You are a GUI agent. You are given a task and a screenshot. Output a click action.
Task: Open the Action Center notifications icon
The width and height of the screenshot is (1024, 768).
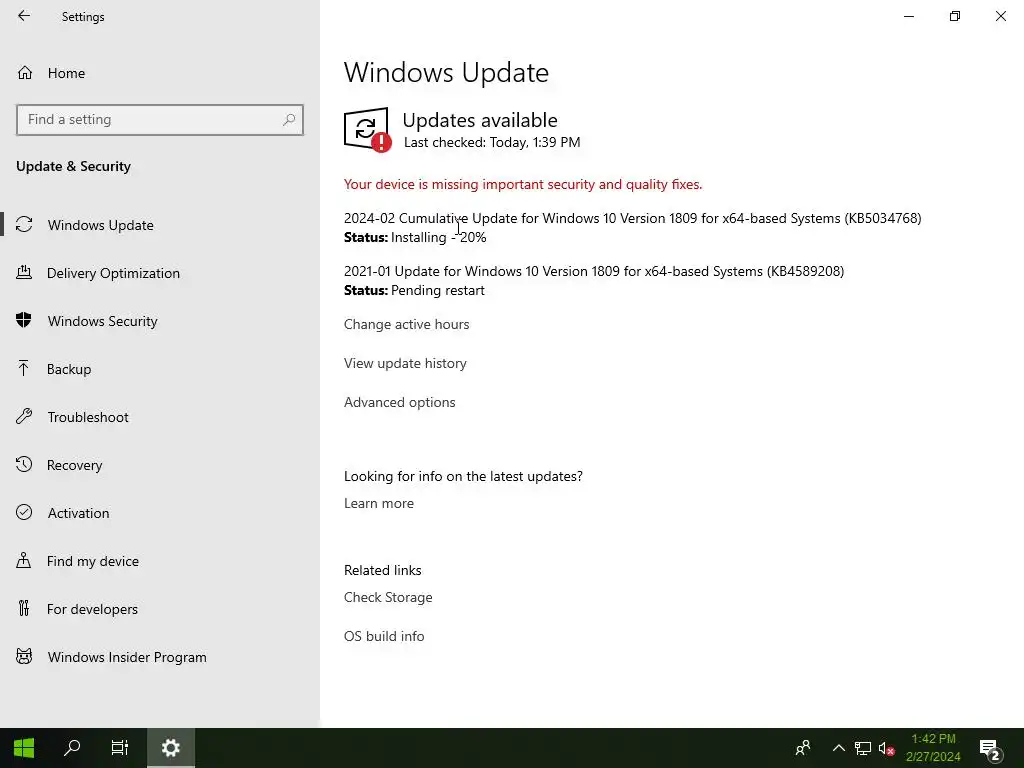coord(990,749)
